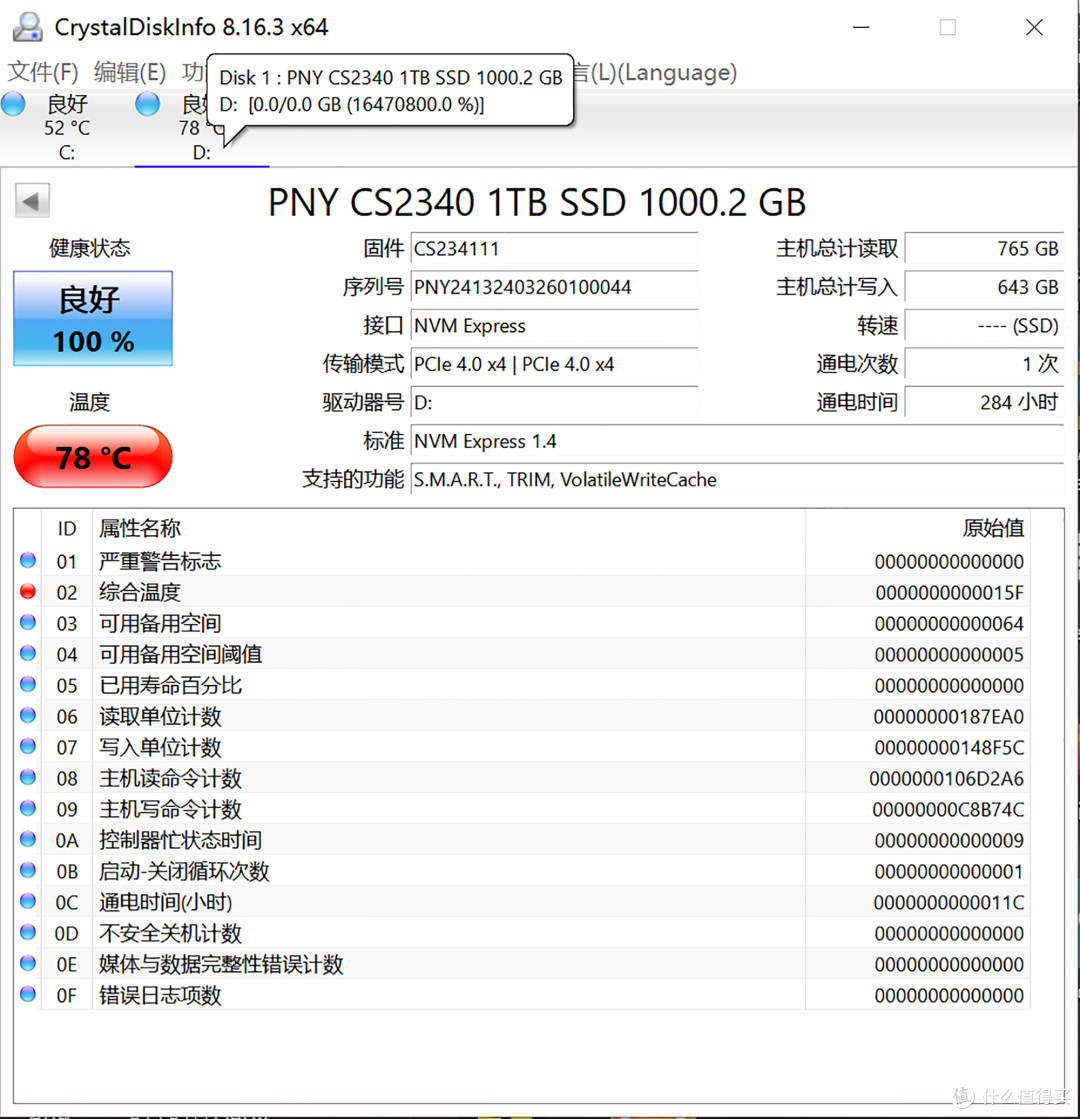
Task: Click the blue indicator beside 严重警告标志
Action: 27,560
